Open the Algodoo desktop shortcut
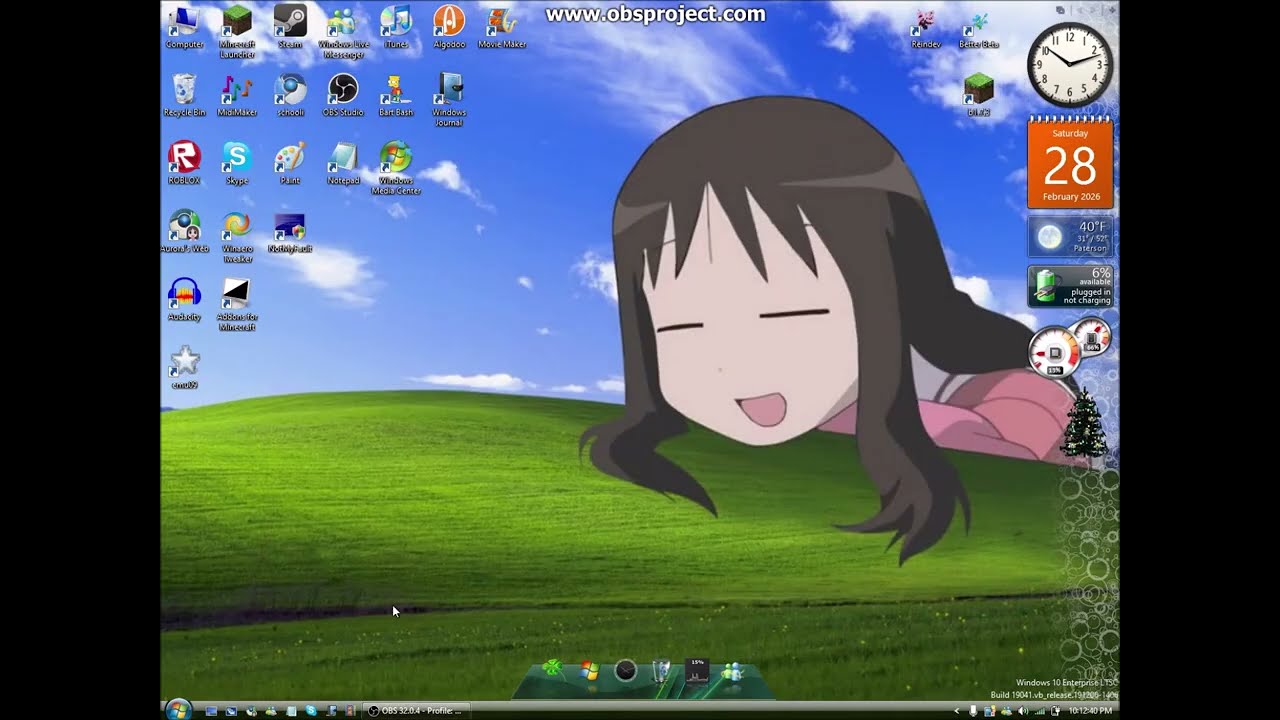 point(449,27)
